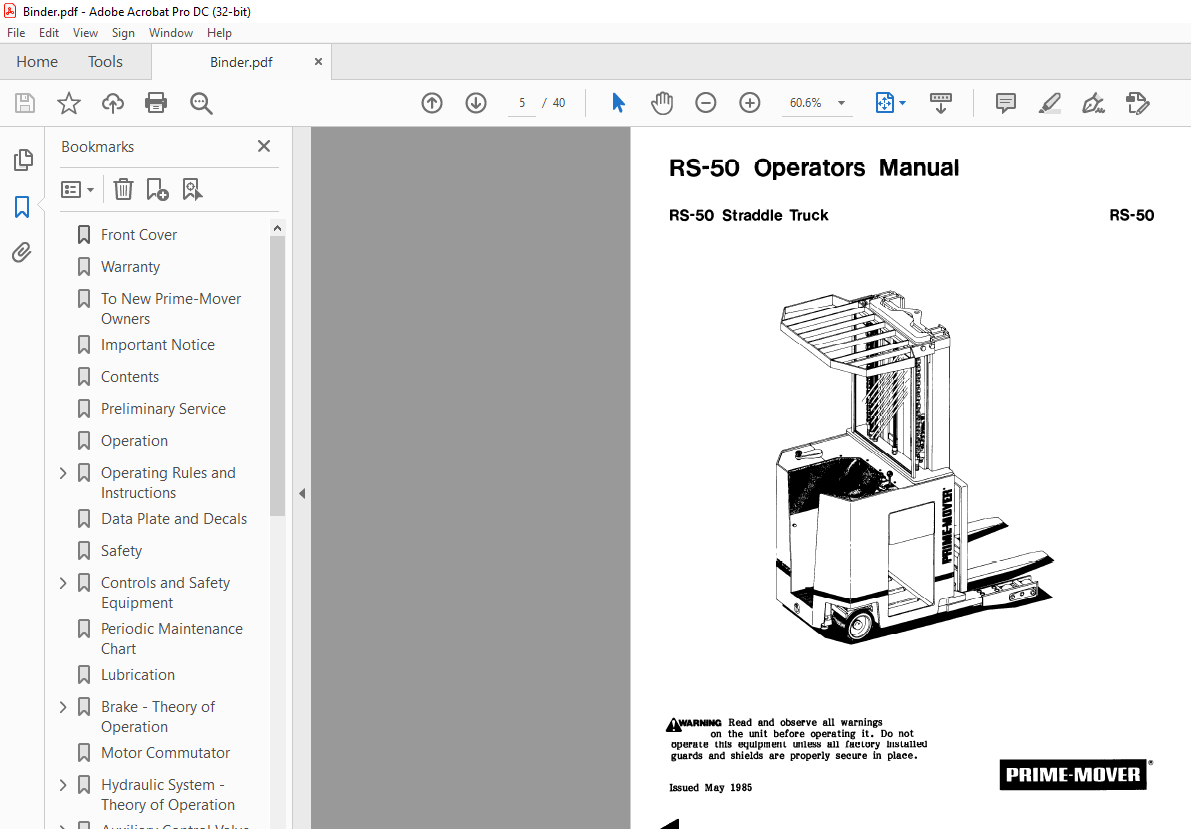This screenshot has height=829, width=1191.
Task: Go to next page arrow
Action: [x=476, y=103]
